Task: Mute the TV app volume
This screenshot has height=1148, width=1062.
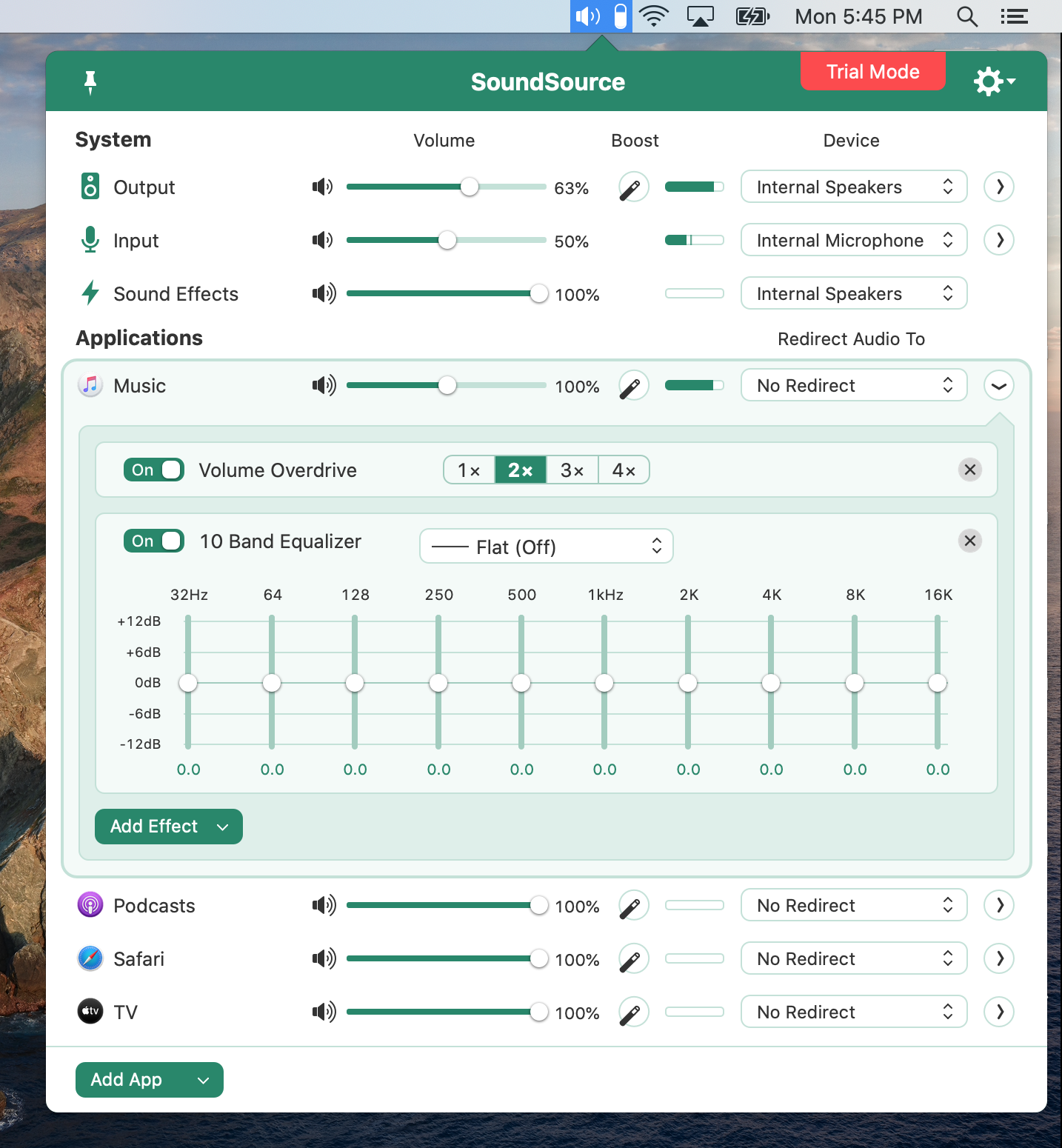Action: click(324, 1012)
